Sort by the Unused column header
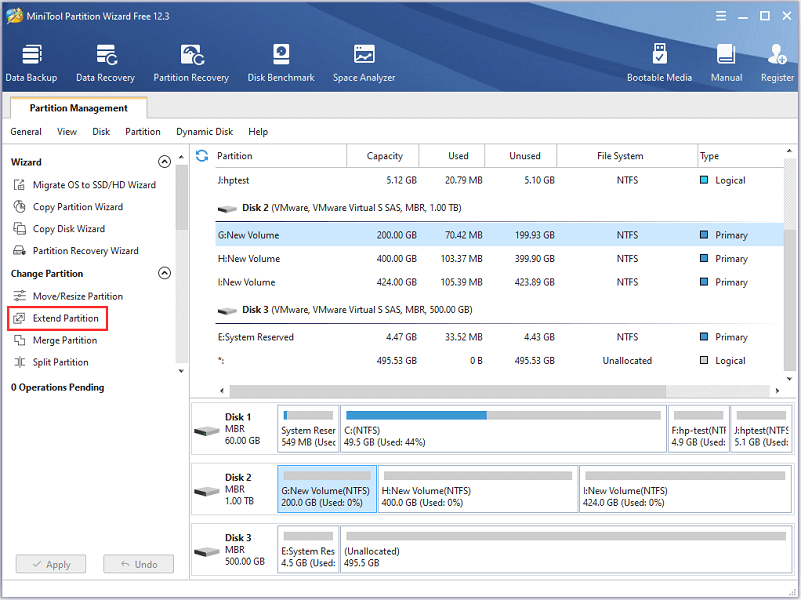This screenshot has height=600, width=801. [x=521, y=156]
